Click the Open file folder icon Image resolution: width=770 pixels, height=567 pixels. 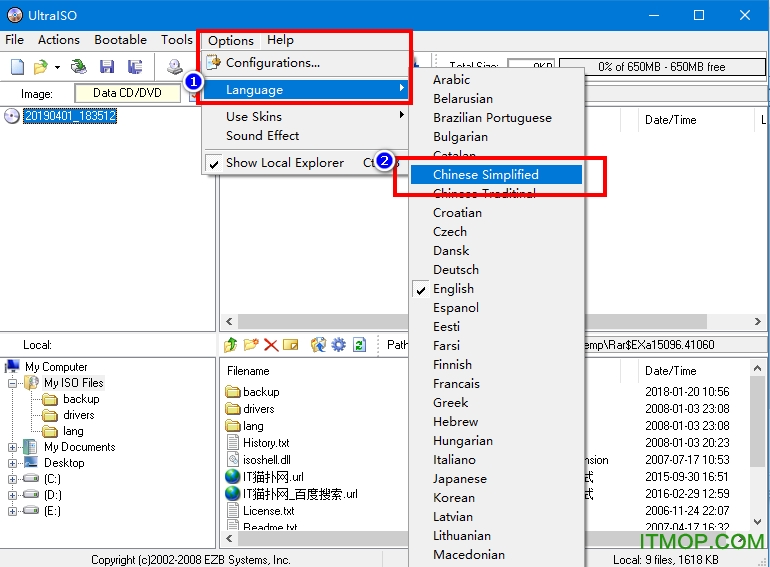(40, 67)
